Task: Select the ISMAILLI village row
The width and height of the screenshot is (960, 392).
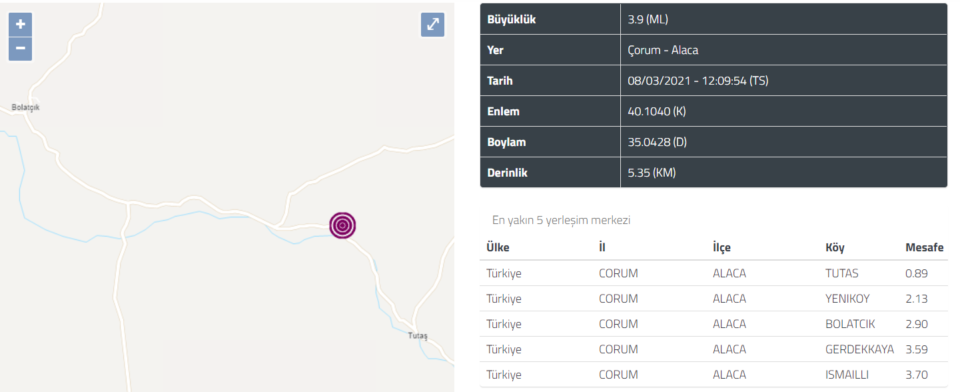Action: pyautogui.click(x=713, y=374)
